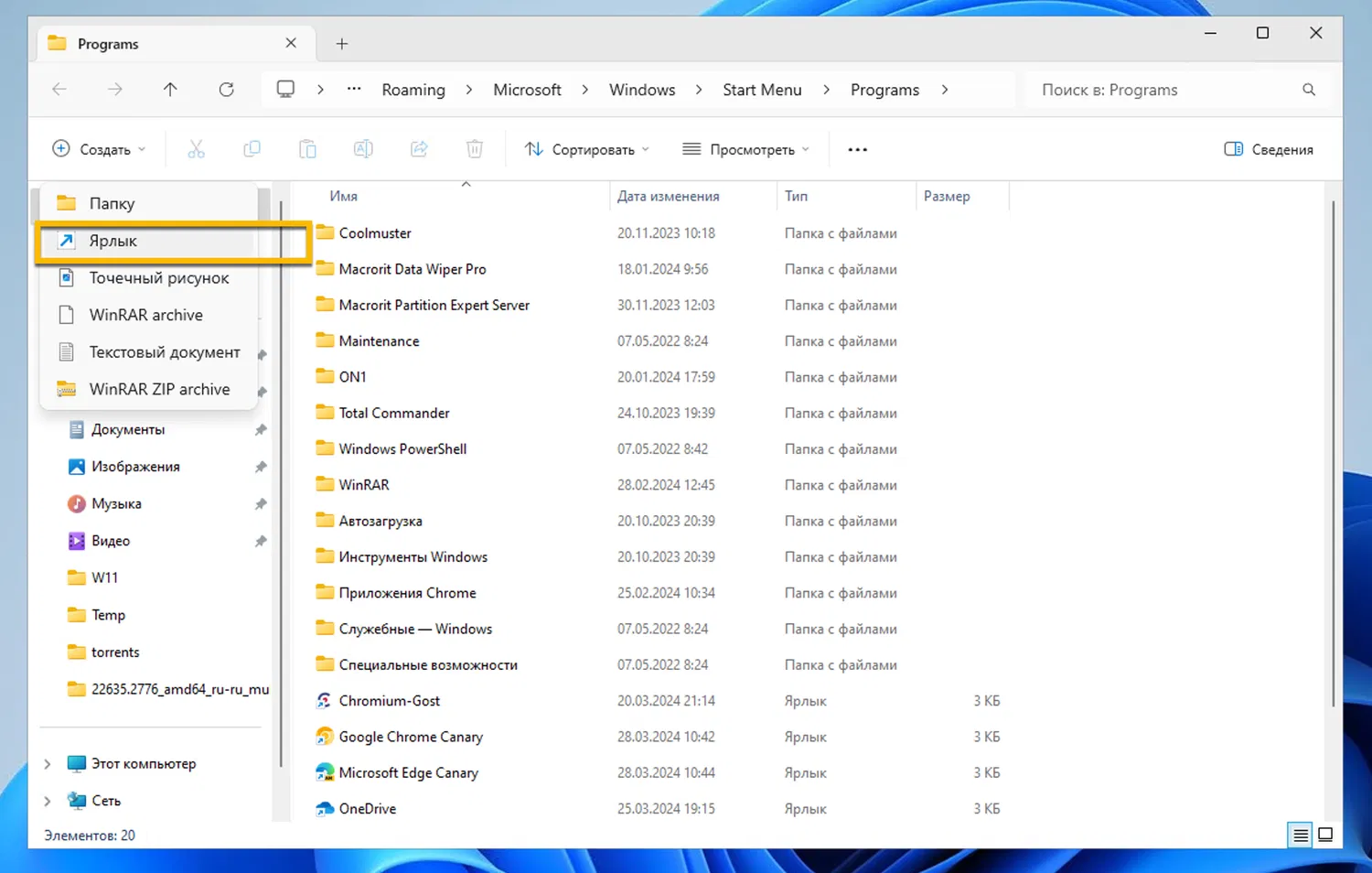
Task: Click the Paste clipboard icon
Action: pyautogui.click(x=307, y=149)
